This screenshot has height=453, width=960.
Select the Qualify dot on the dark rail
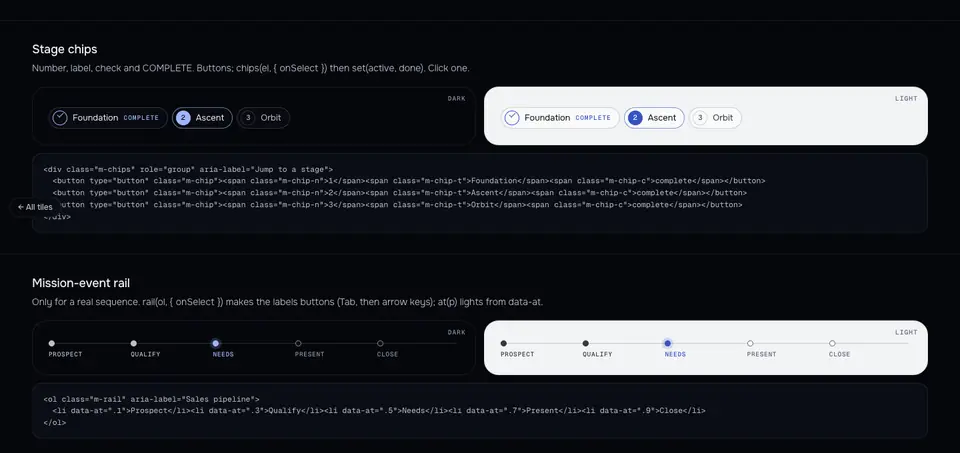click(x=133, y=343)
